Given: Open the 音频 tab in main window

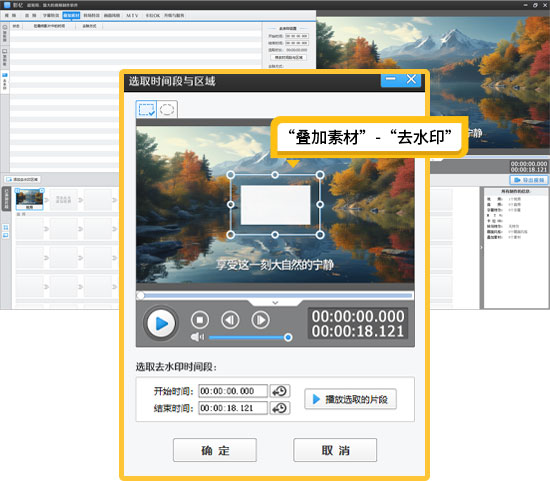Looking at the screenshot, I should [31, 15].
